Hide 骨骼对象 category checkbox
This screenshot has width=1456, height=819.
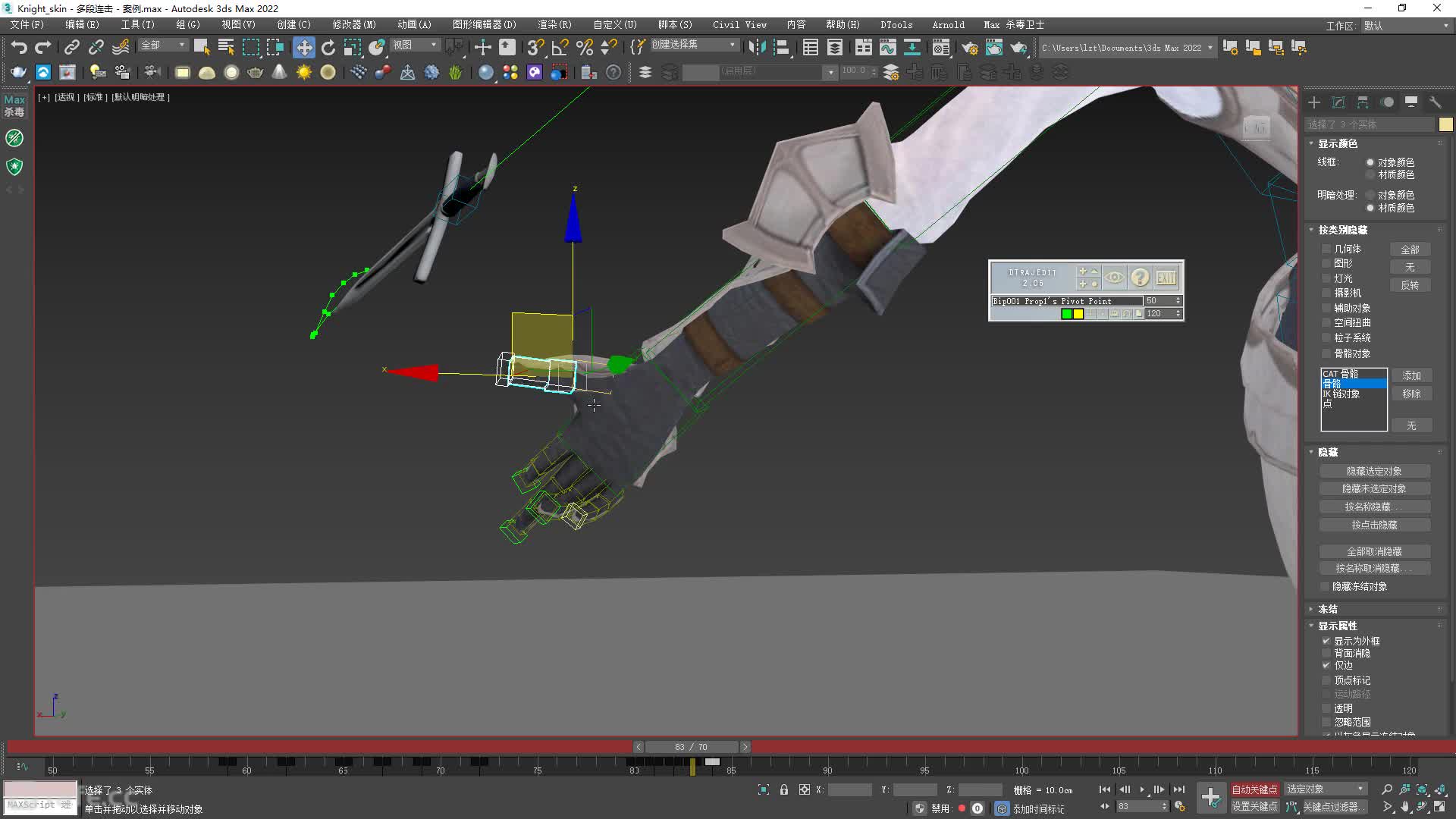click(x=1326, y=353)
